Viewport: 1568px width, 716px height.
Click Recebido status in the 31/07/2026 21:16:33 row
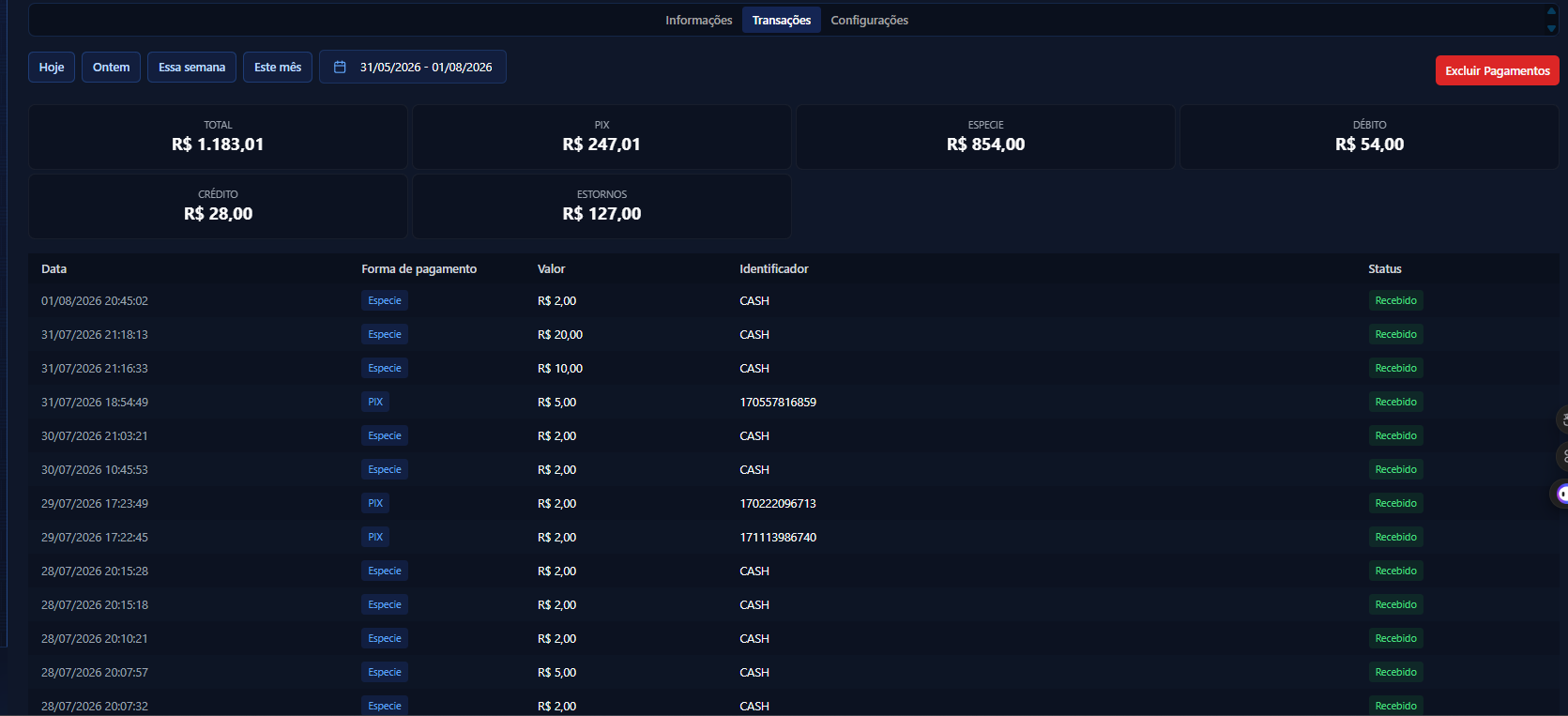pyautogui.click(x=1395, y=368)
